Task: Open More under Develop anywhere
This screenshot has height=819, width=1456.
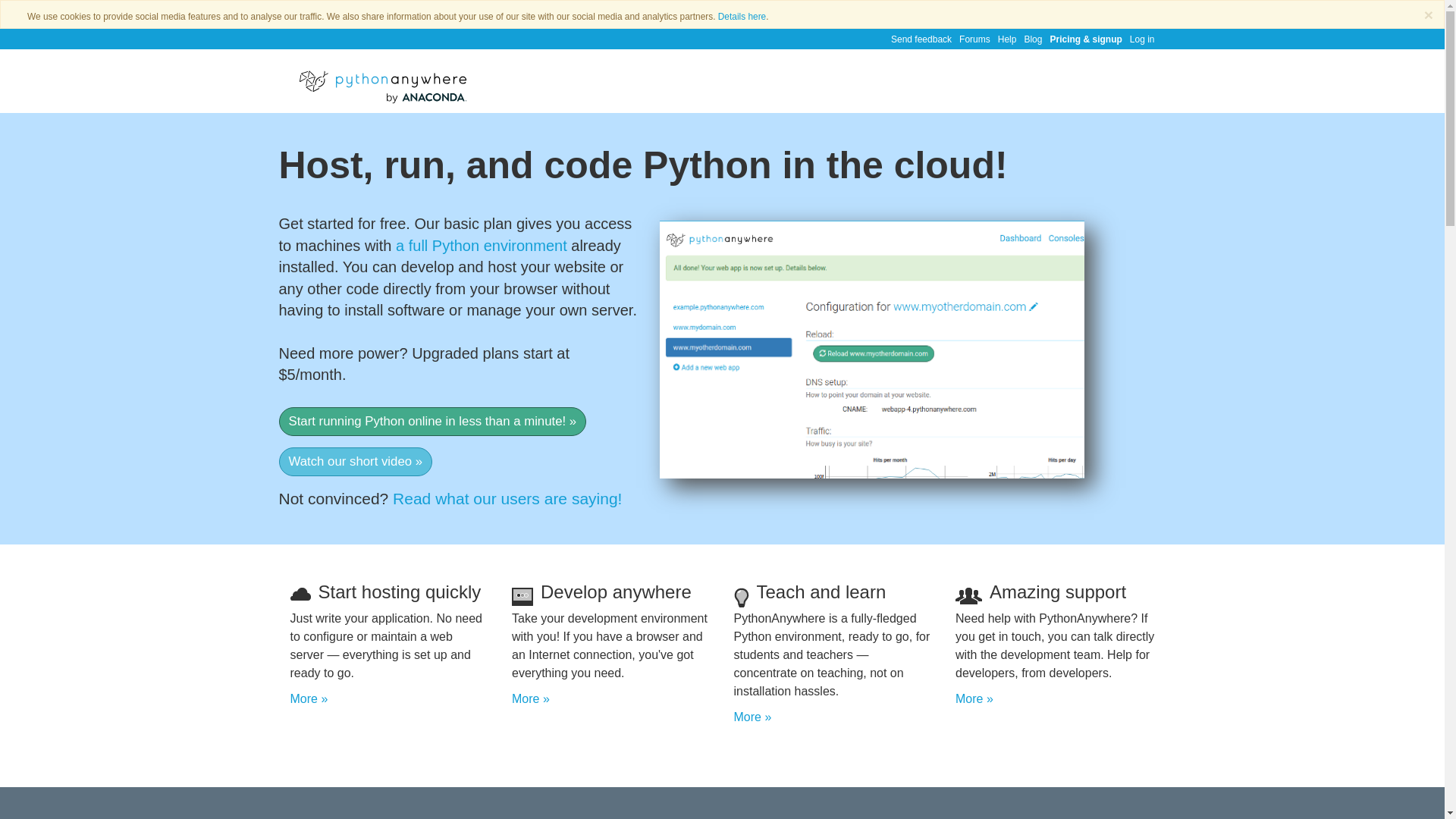Action: [530, 699]
